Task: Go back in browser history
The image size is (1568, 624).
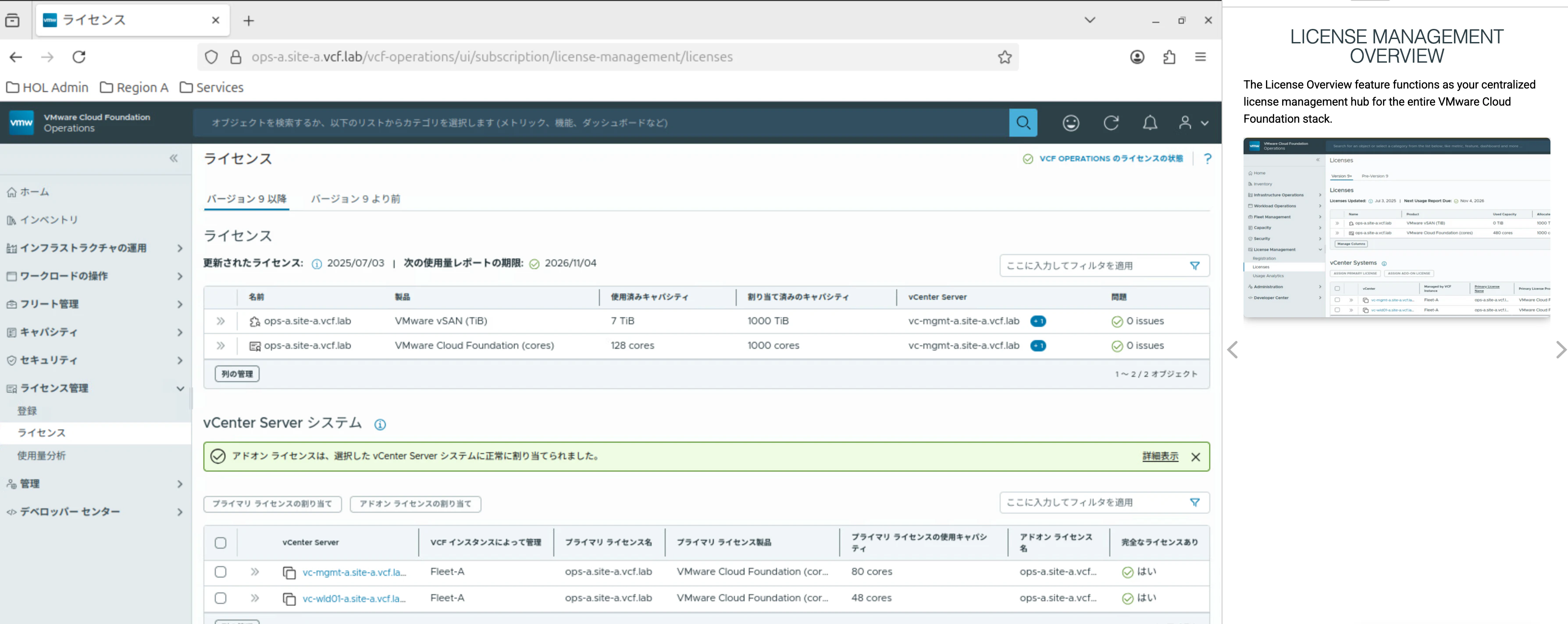Action: pos(16,57)
